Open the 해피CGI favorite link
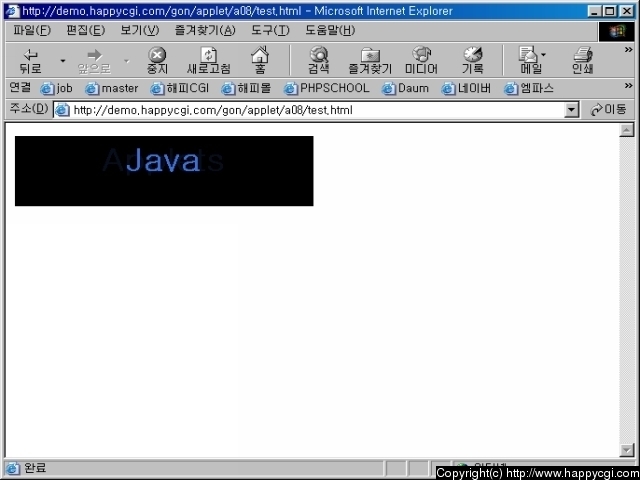 click(180, 88)
